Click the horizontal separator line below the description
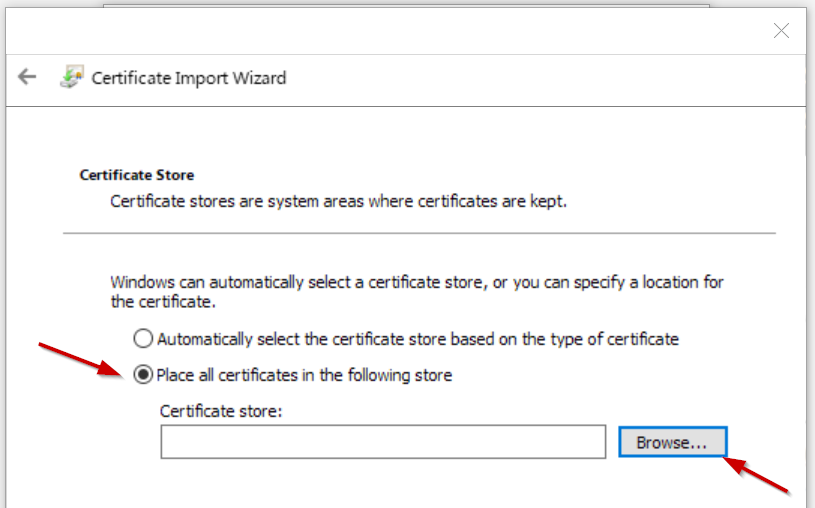The image size is (815, 508). coord(418,233)
